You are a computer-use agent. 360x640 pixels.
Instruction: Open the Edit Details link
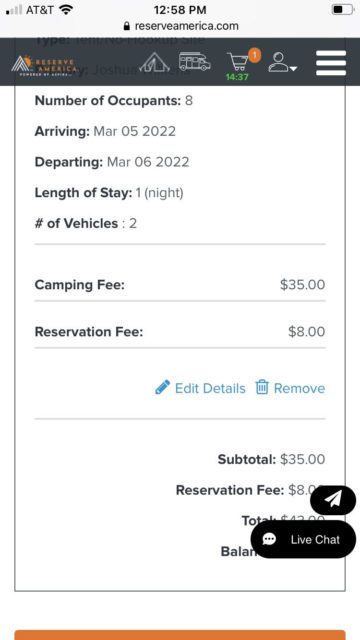pyautogui.click(x=210, y=388)
